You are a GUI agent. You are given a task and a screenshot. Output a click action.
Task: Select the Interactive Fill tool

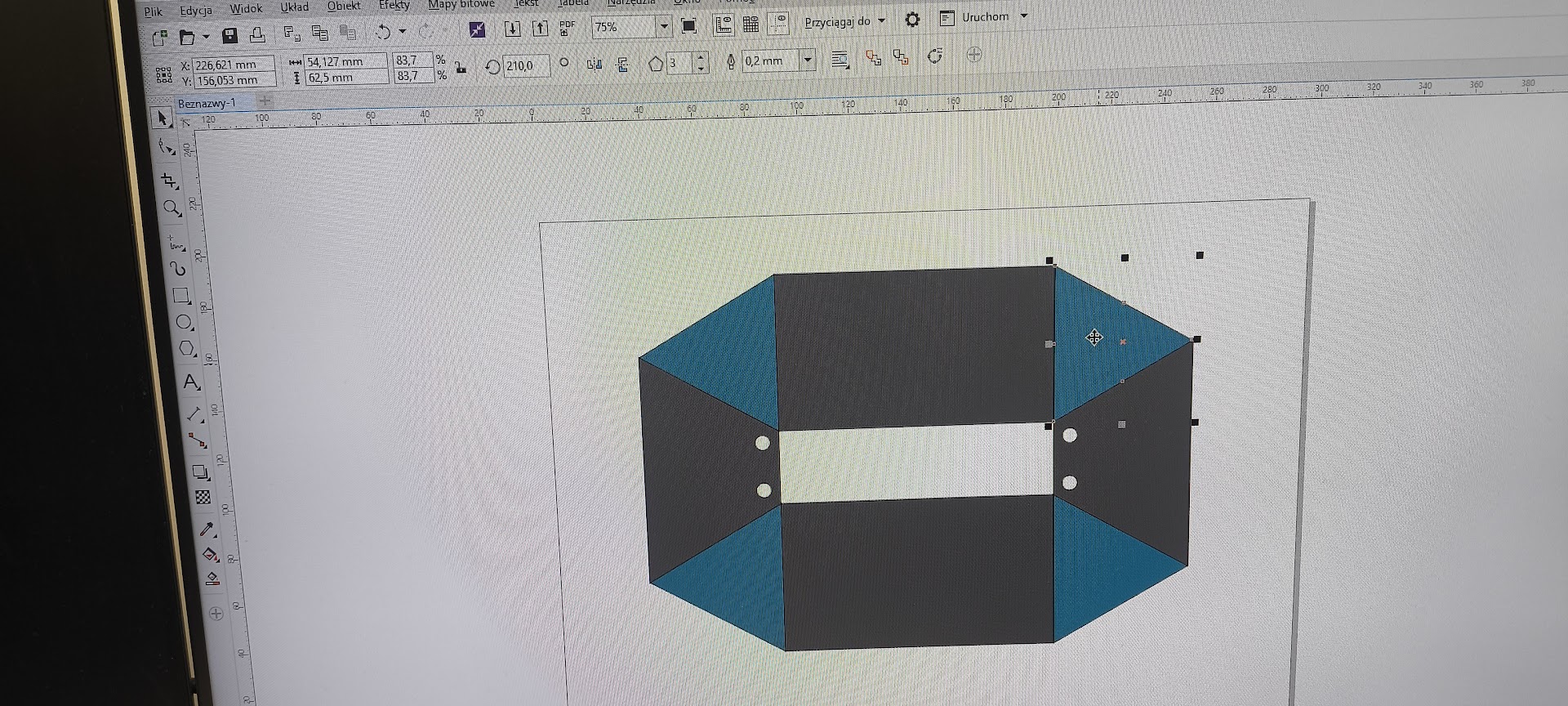click(x=210, y=556)
